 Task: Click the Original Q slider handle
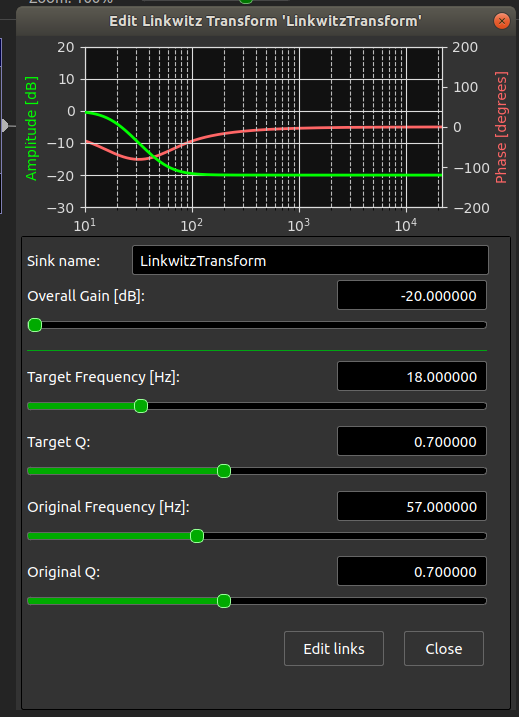(224, 601)
